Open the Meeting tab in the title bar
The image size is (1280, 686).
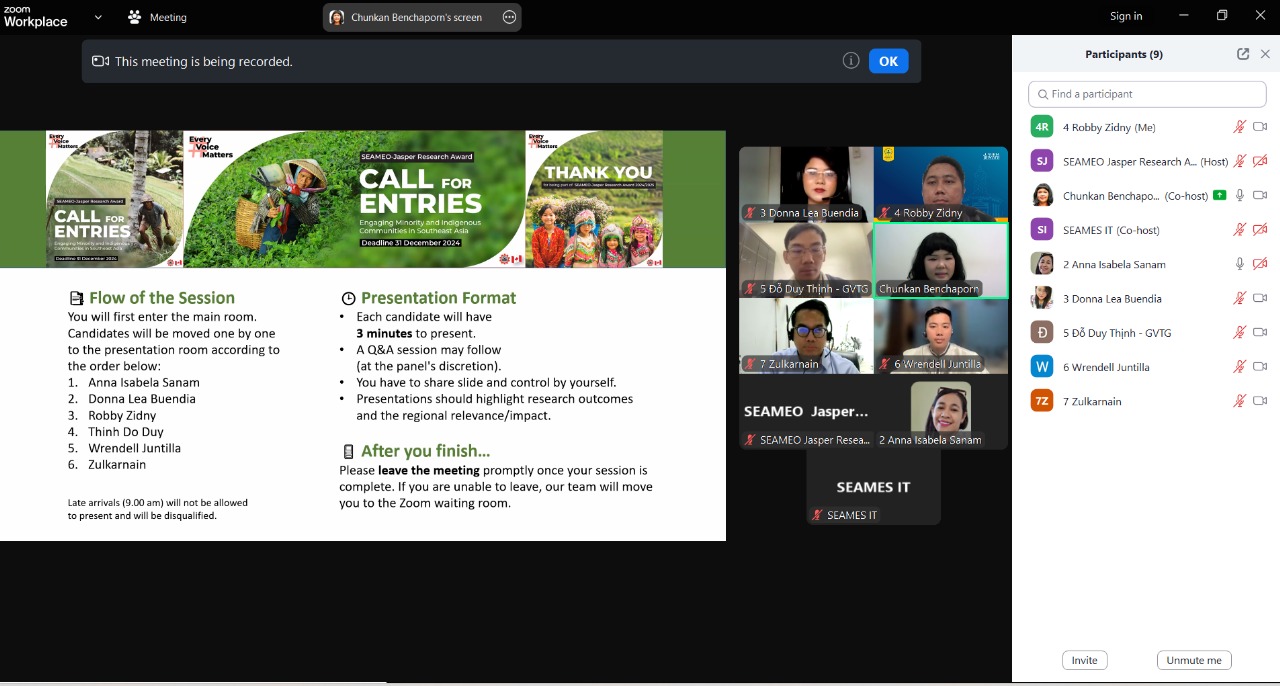click(157, 17)
